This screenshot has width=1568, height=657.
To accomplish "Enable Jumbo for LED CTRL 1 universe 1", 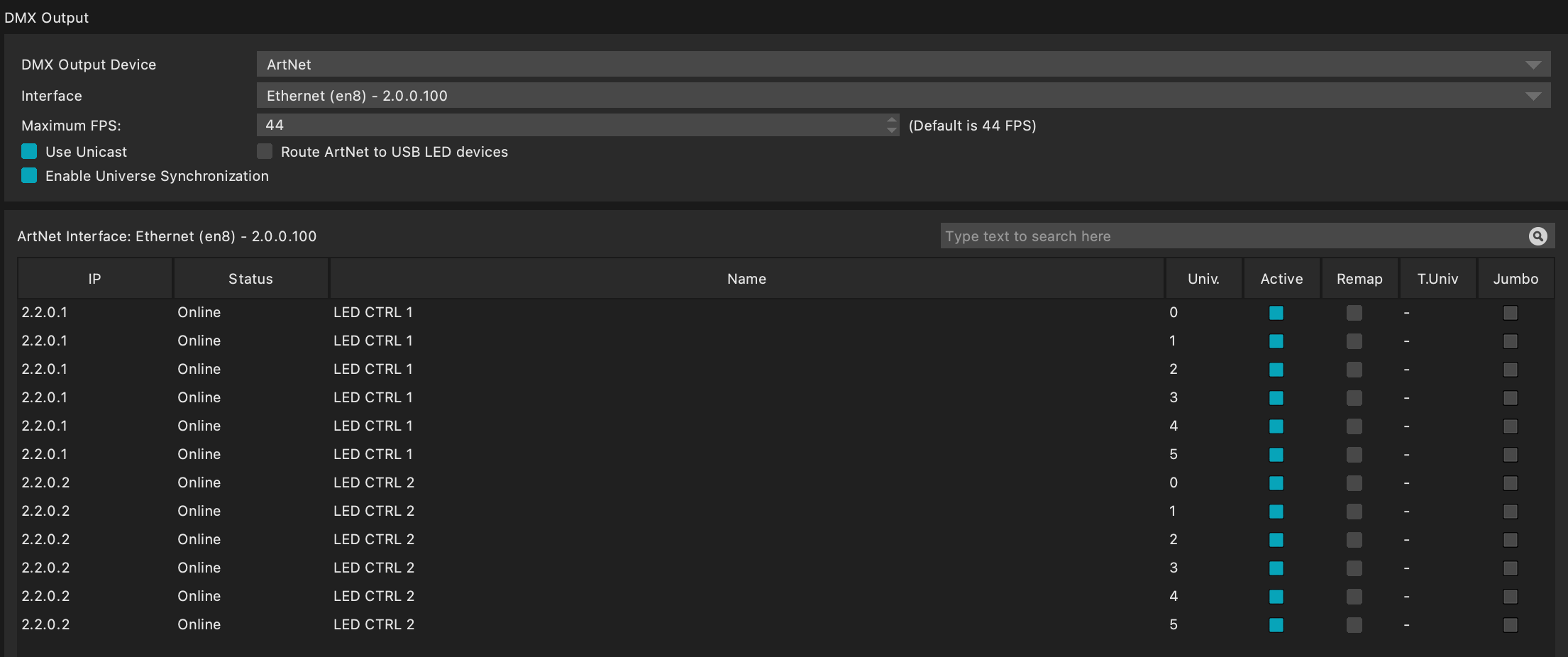I will pos(1511,341).
